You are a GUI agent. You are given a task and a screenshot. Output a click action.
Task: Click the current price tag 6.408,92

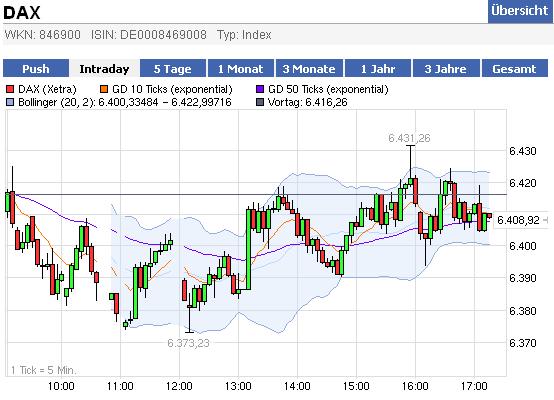click(518, 220)
